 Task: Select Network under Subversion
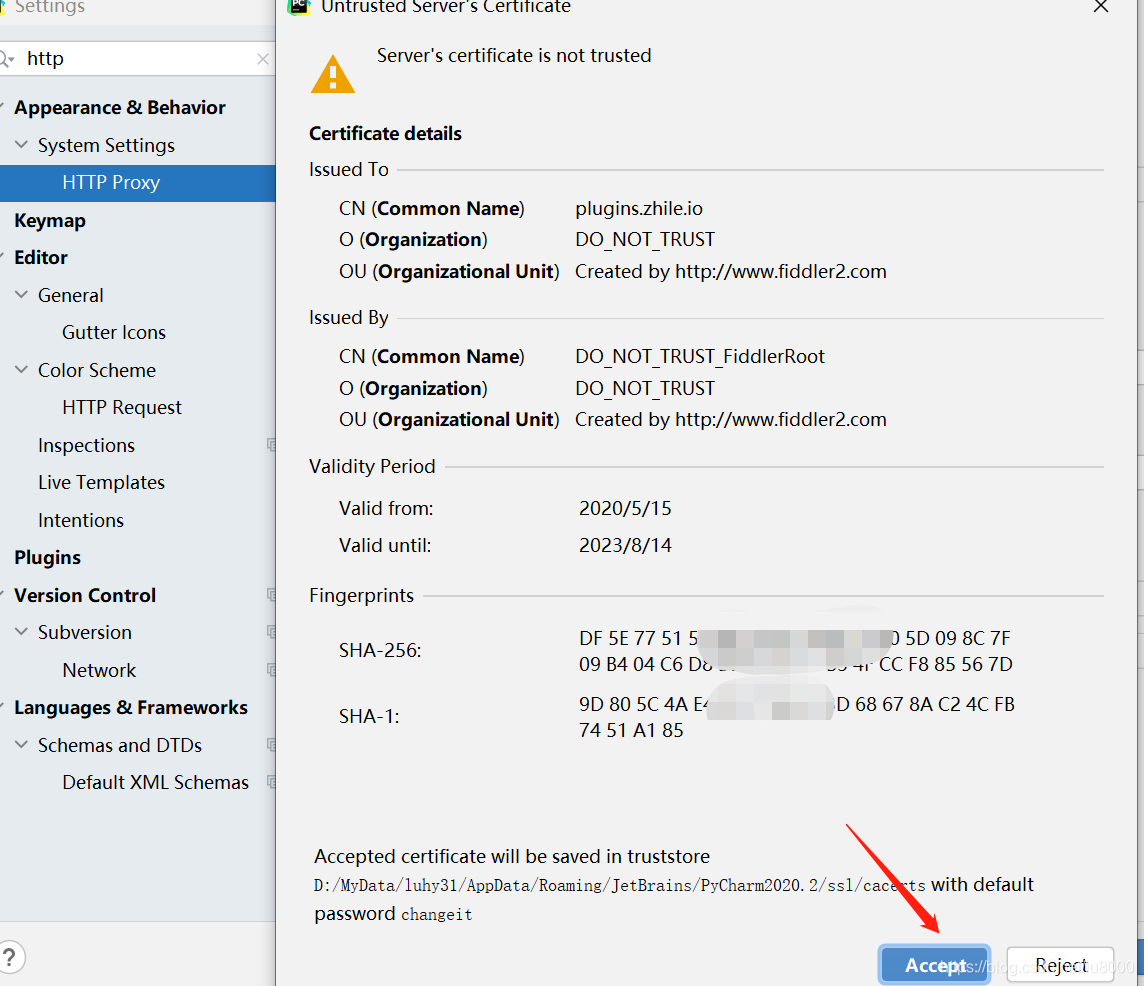[x=99, y=670]
